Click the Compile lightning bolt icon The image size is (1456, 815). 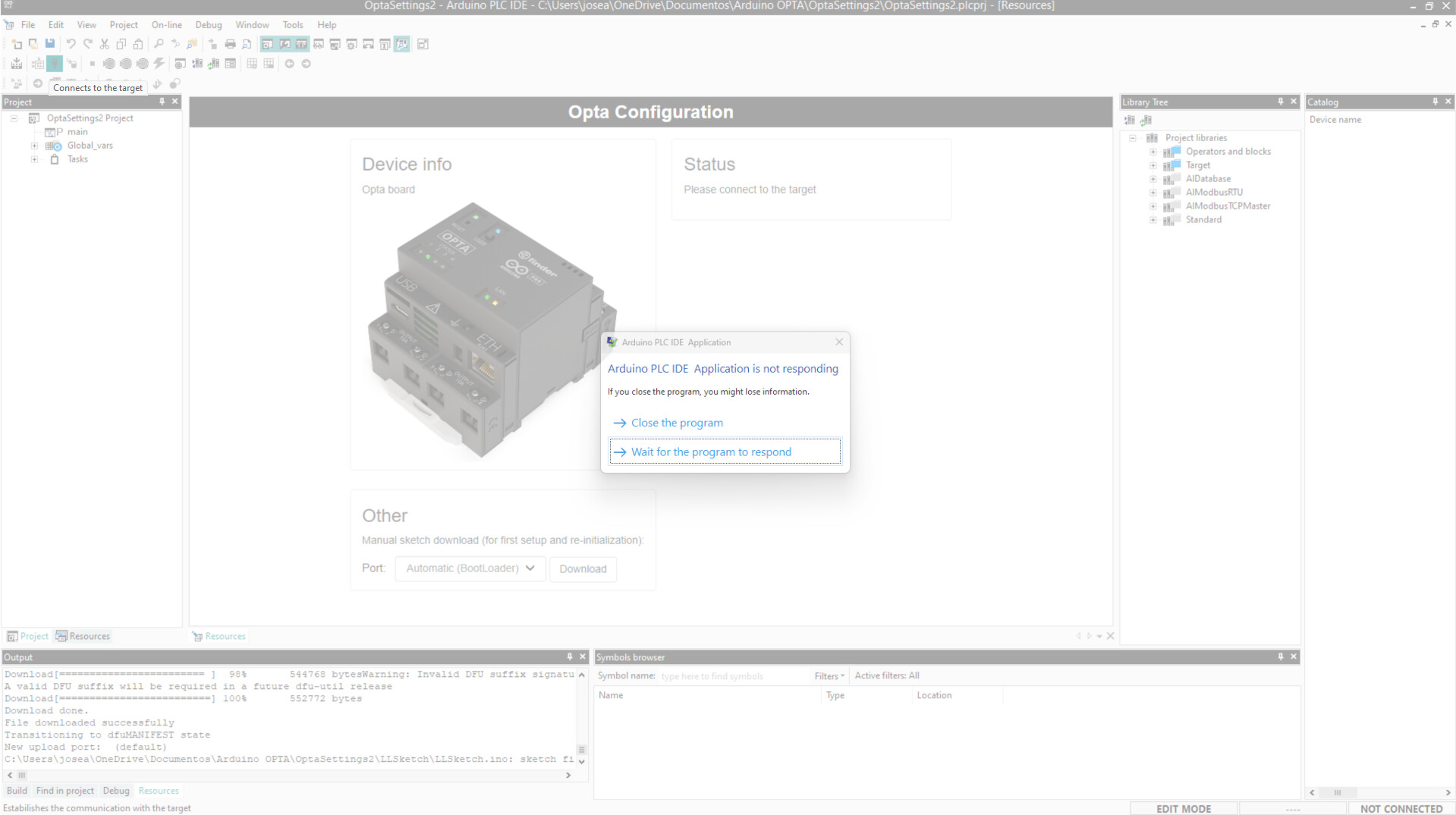click(x=159, y=64)
